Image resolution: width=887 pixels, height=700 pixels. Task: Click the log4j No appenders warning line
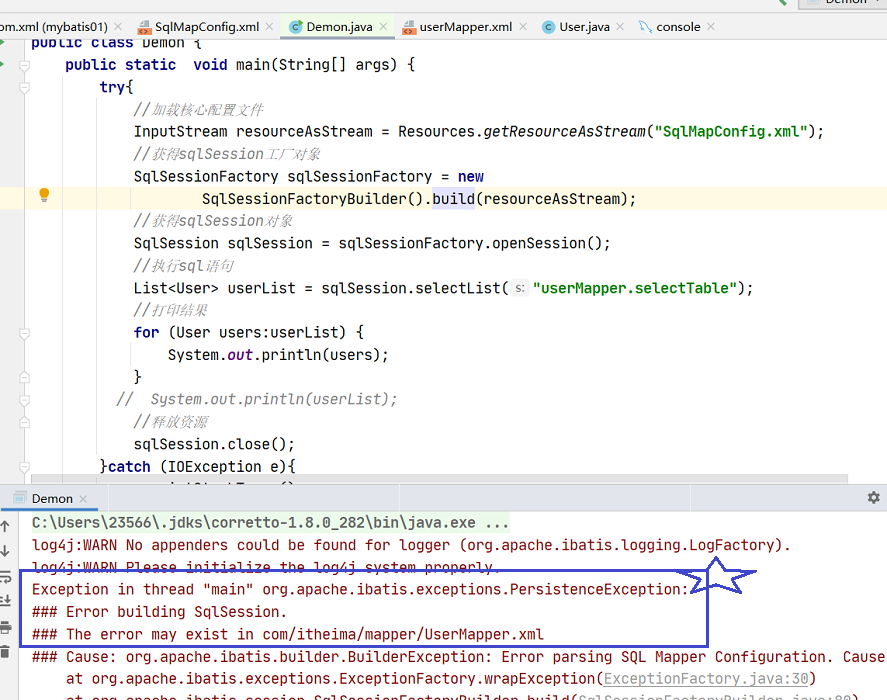[411, 545]
